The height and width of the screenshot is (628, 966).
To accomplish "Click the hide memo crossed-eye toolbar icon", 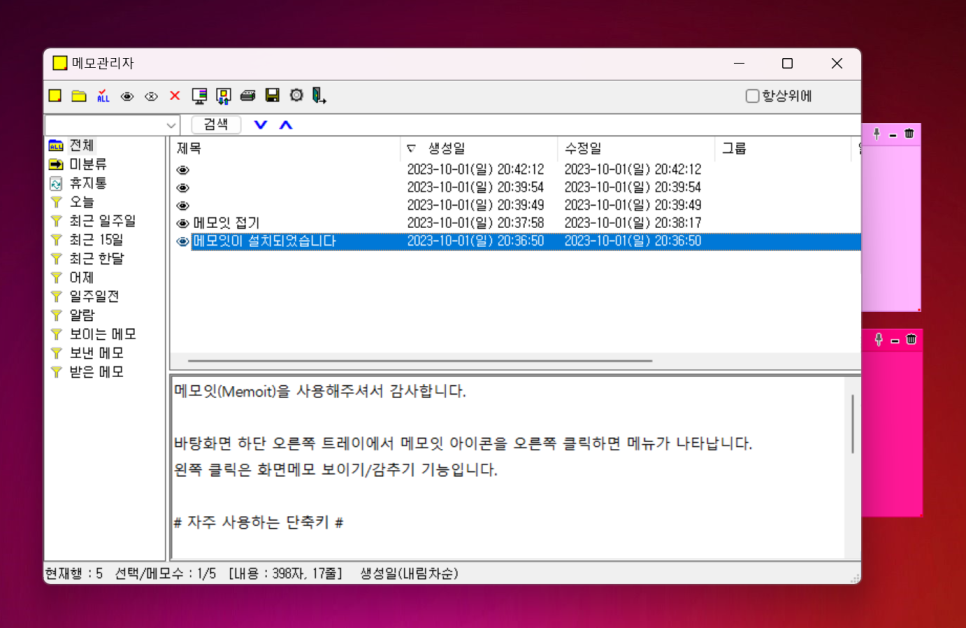I will click(x=151, y=96).
